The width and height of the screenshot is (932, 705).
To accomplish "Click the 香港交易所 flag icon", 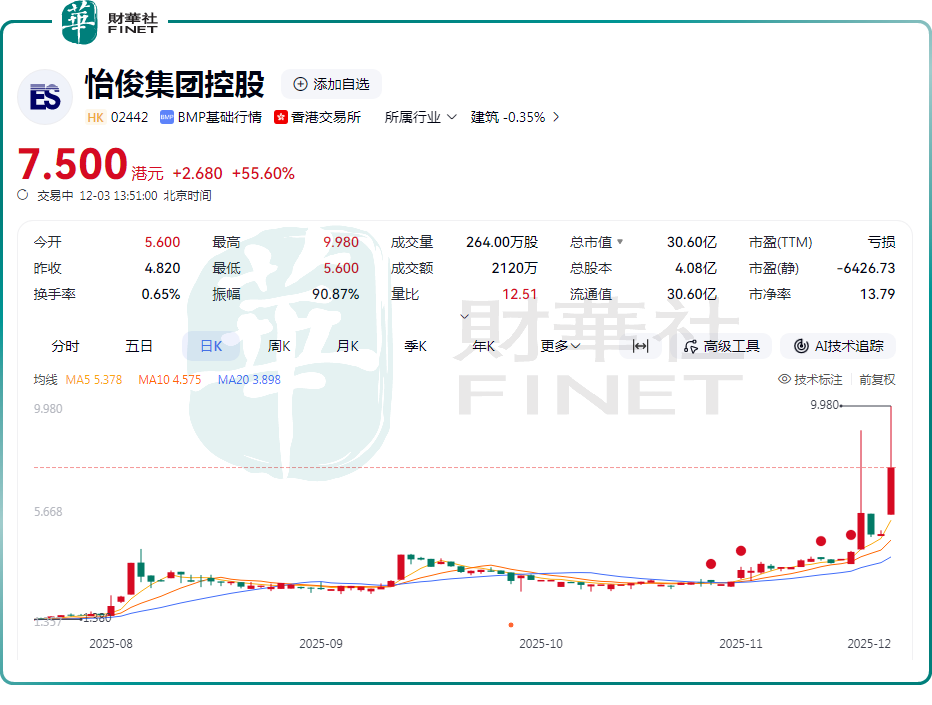I will (x=281, y=117).
